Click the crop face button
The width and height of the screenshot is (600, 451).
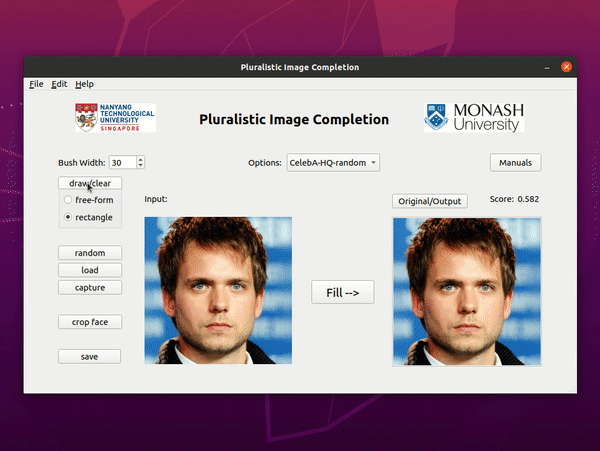(90, 322)
